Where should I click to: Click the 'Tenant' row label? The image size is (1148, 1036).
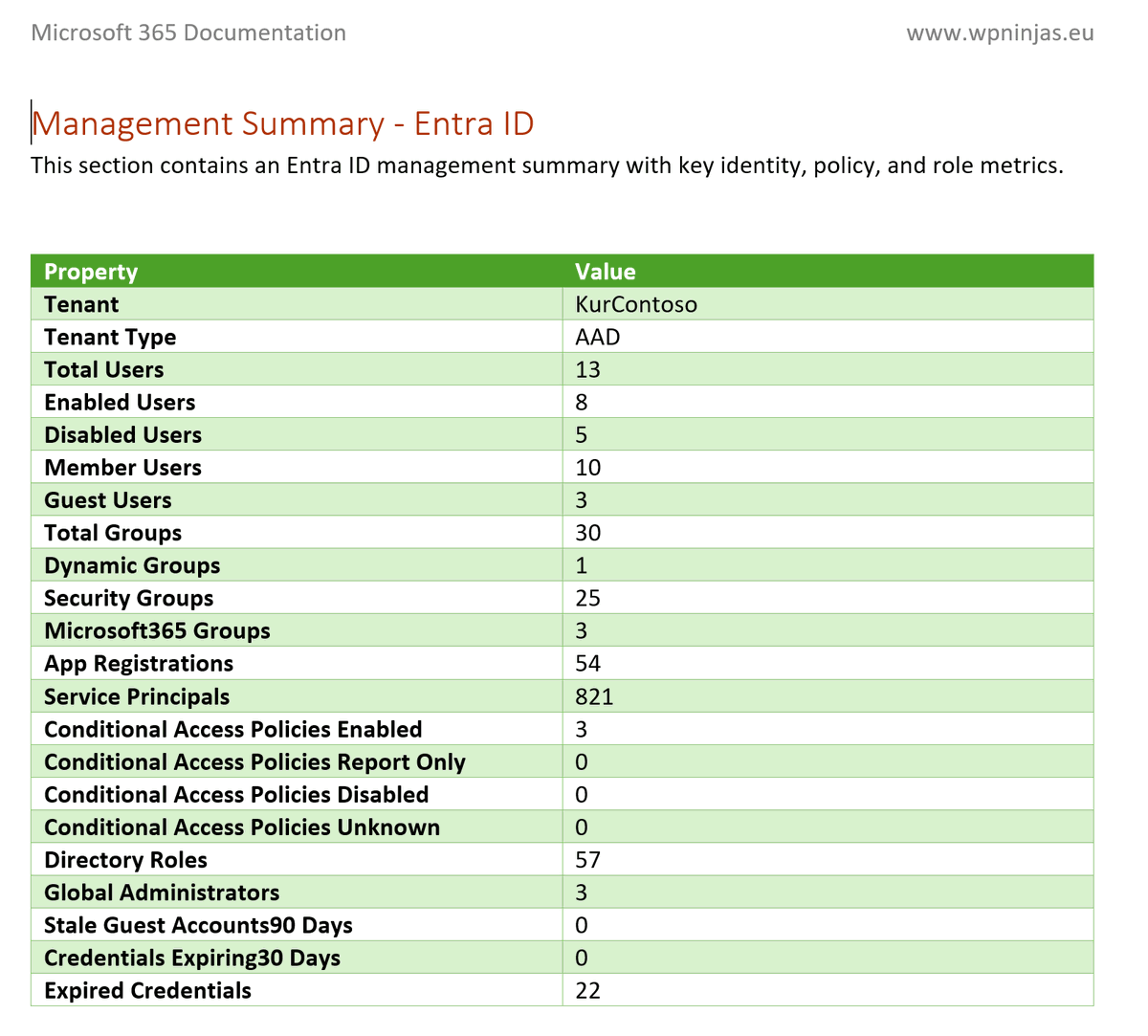pos(81,304)
